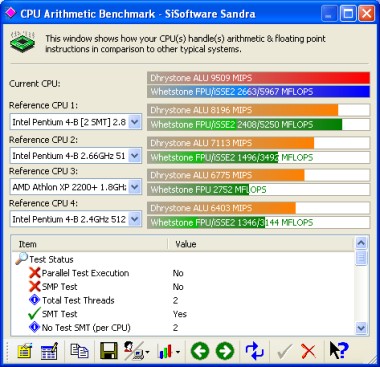Click the green CPU chip icon
This screenshot has height=367, width=380.
(x=22, y=42)
